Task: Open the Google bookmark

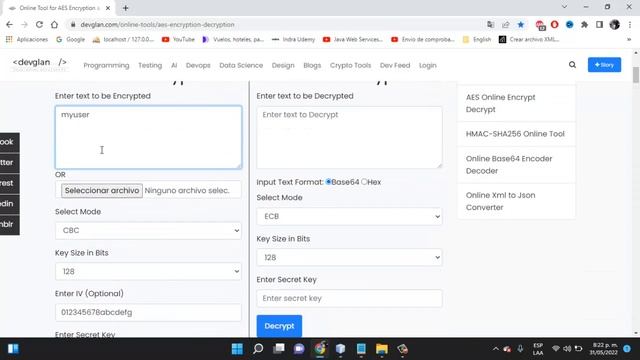Action: tap(71, 39)
